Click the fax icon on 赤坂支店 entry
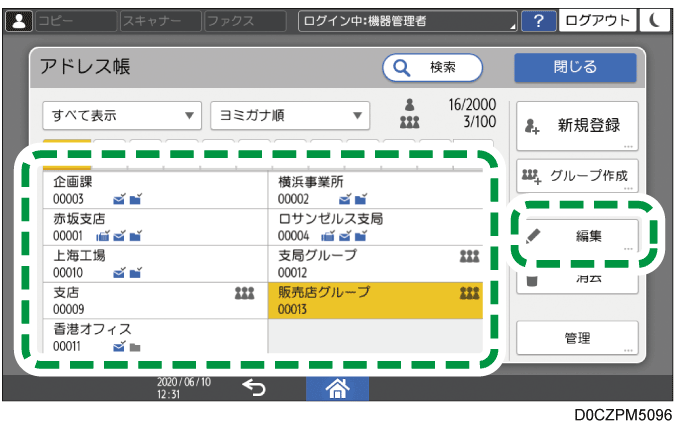The height and width of the screenshot is (427, 675). point(103,235)
